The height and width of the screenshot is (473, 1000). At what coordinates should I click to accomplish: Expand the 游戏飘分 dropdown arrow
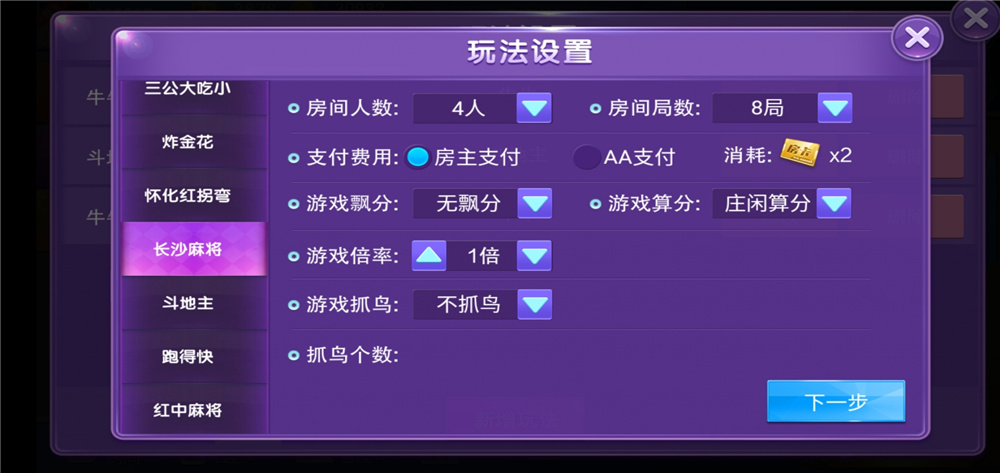click(535, 204)
